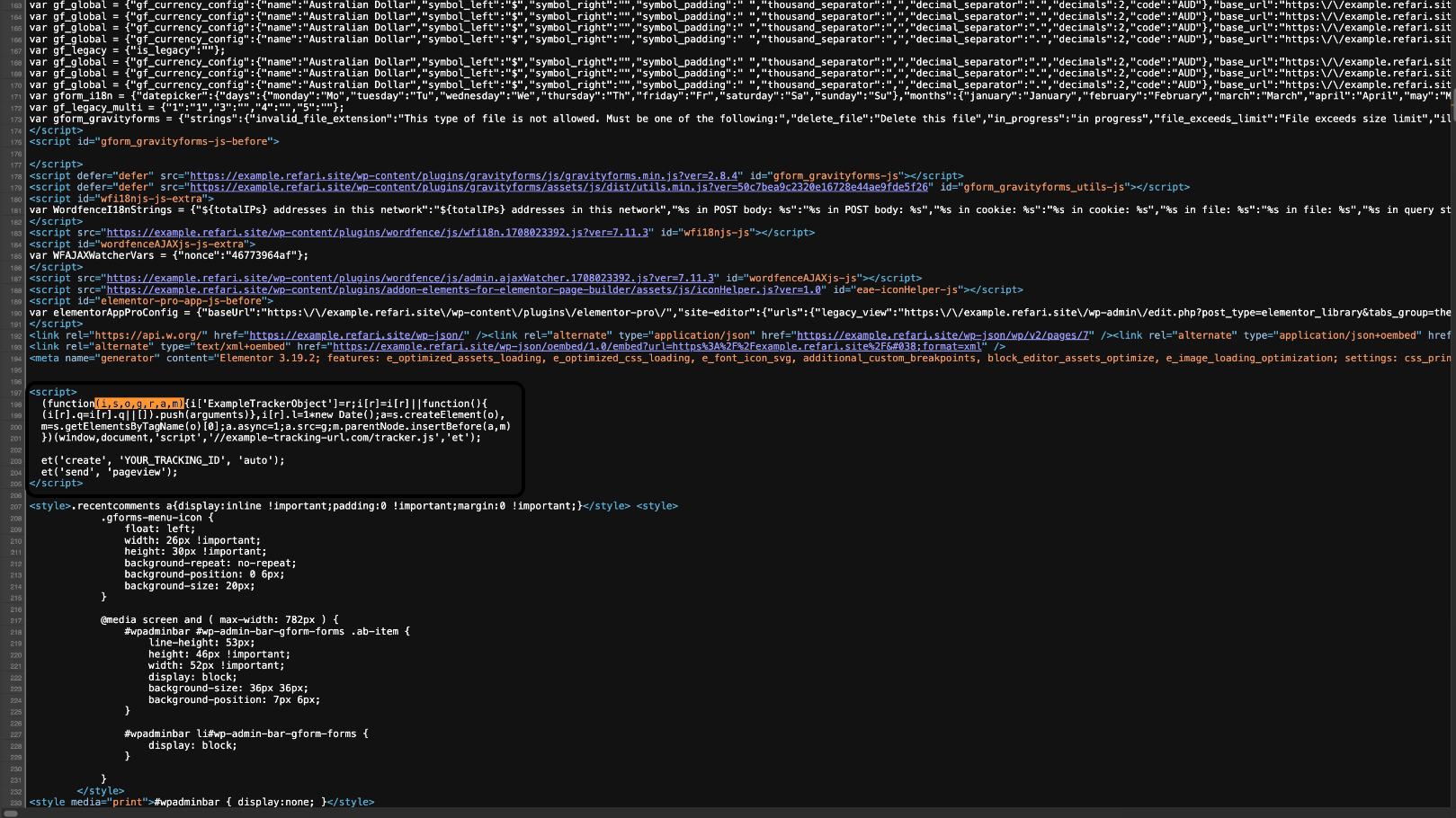The width and height of the screenshot is (1456, 818).
Task: Open the wp-json/wp/v2/pages/7 link
Action: pos(943,335)
